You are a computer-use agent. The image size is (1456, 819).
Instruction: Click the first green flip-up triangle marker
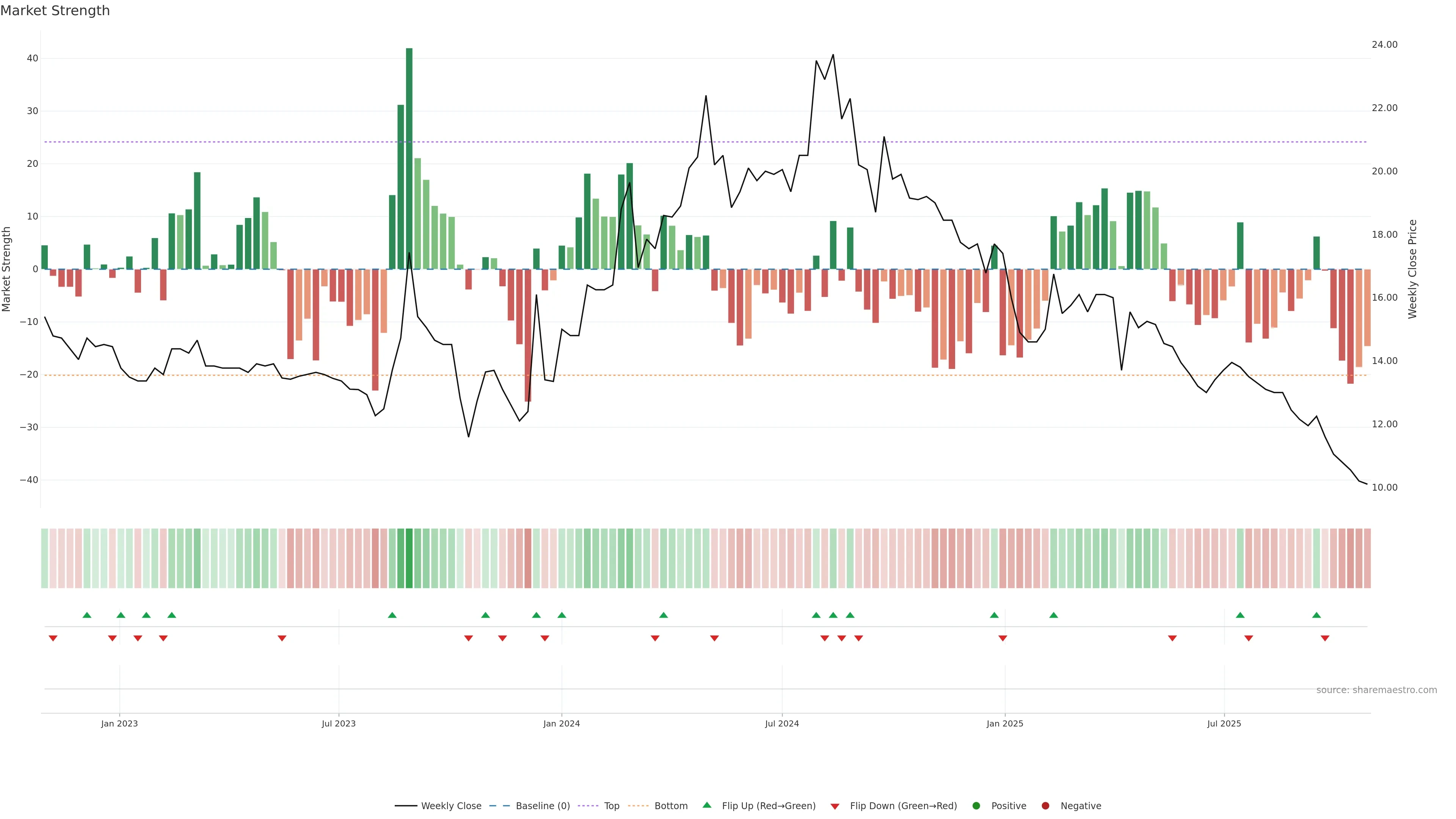pyautogui.click(x=87, y=615)
